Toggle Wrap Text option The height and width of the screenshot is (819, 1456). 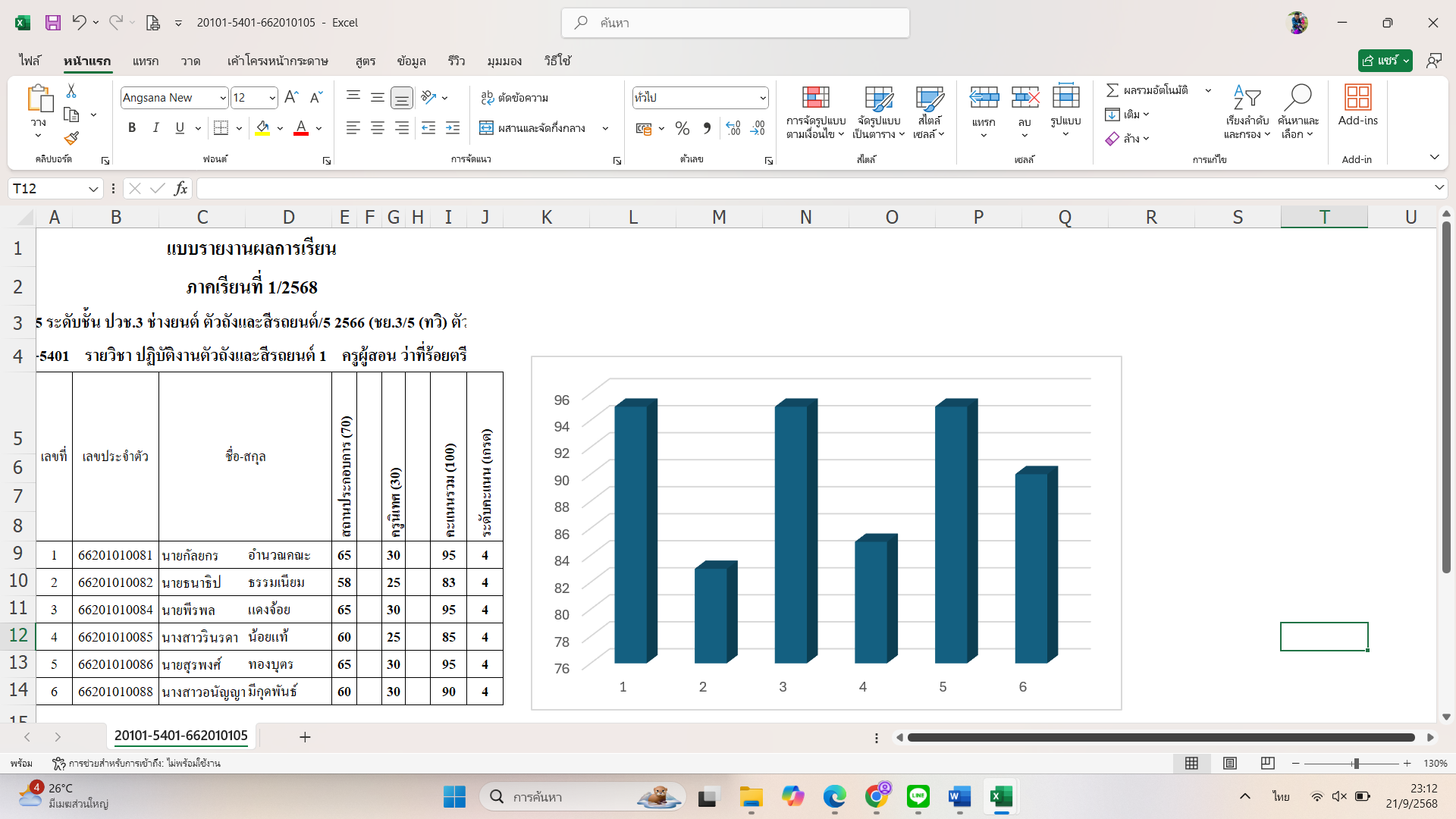515,97
